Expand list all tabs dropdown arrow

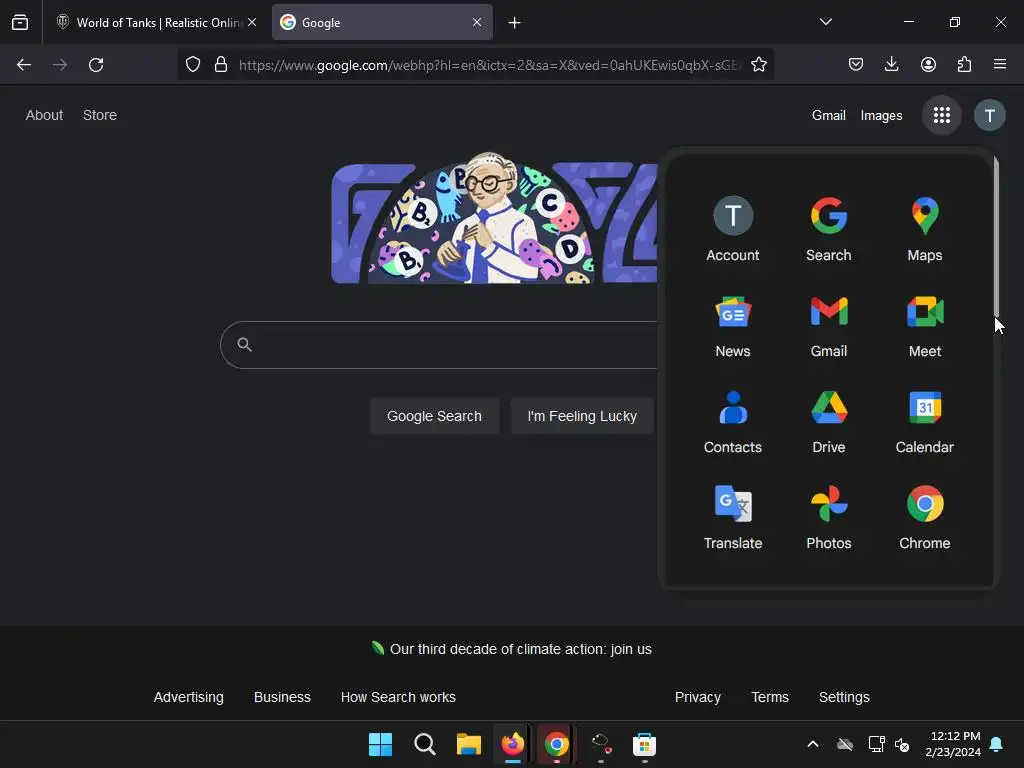[x=825, y=22]
